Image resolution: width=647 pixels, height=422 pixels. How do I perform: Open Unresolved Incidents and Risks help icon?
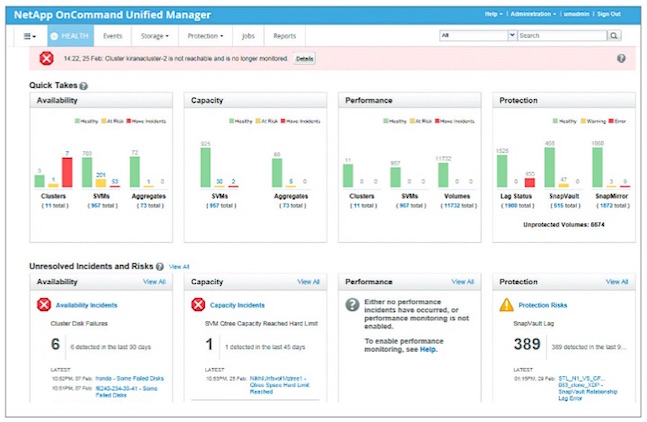(x=160, y=266)
